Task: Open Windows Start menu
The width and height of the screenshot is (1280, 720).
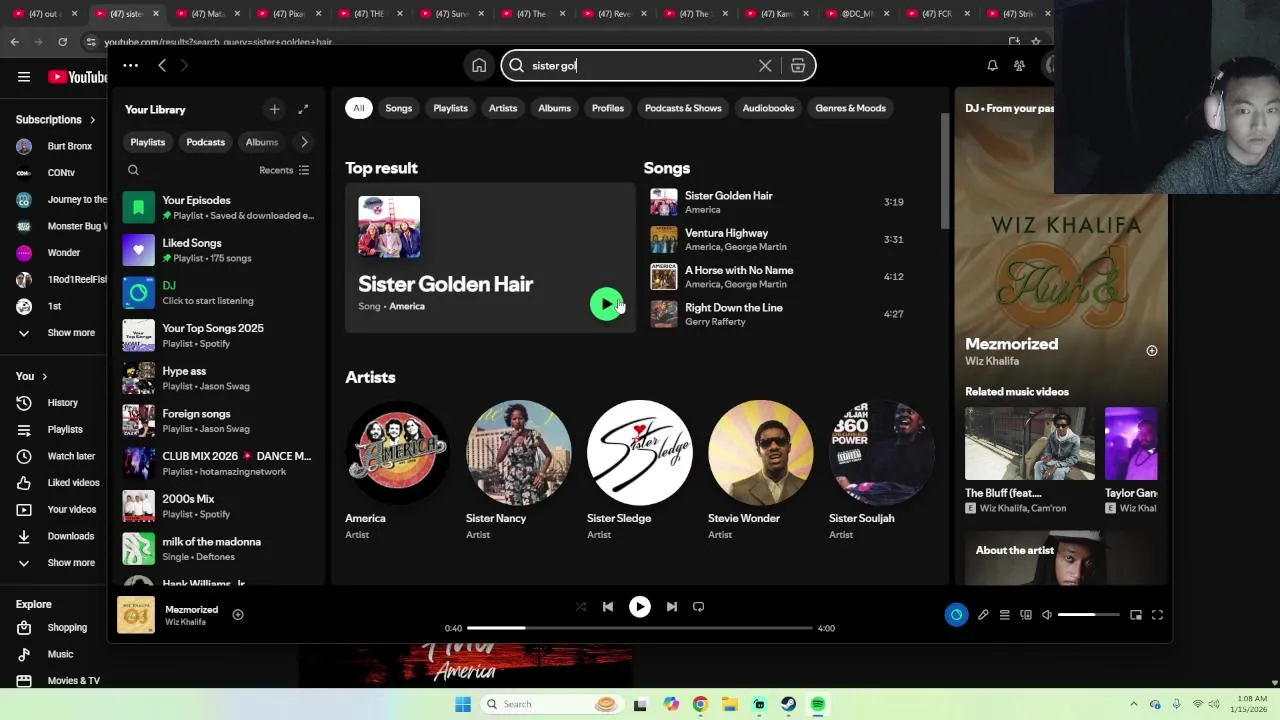Action: (x=463, y=704)
